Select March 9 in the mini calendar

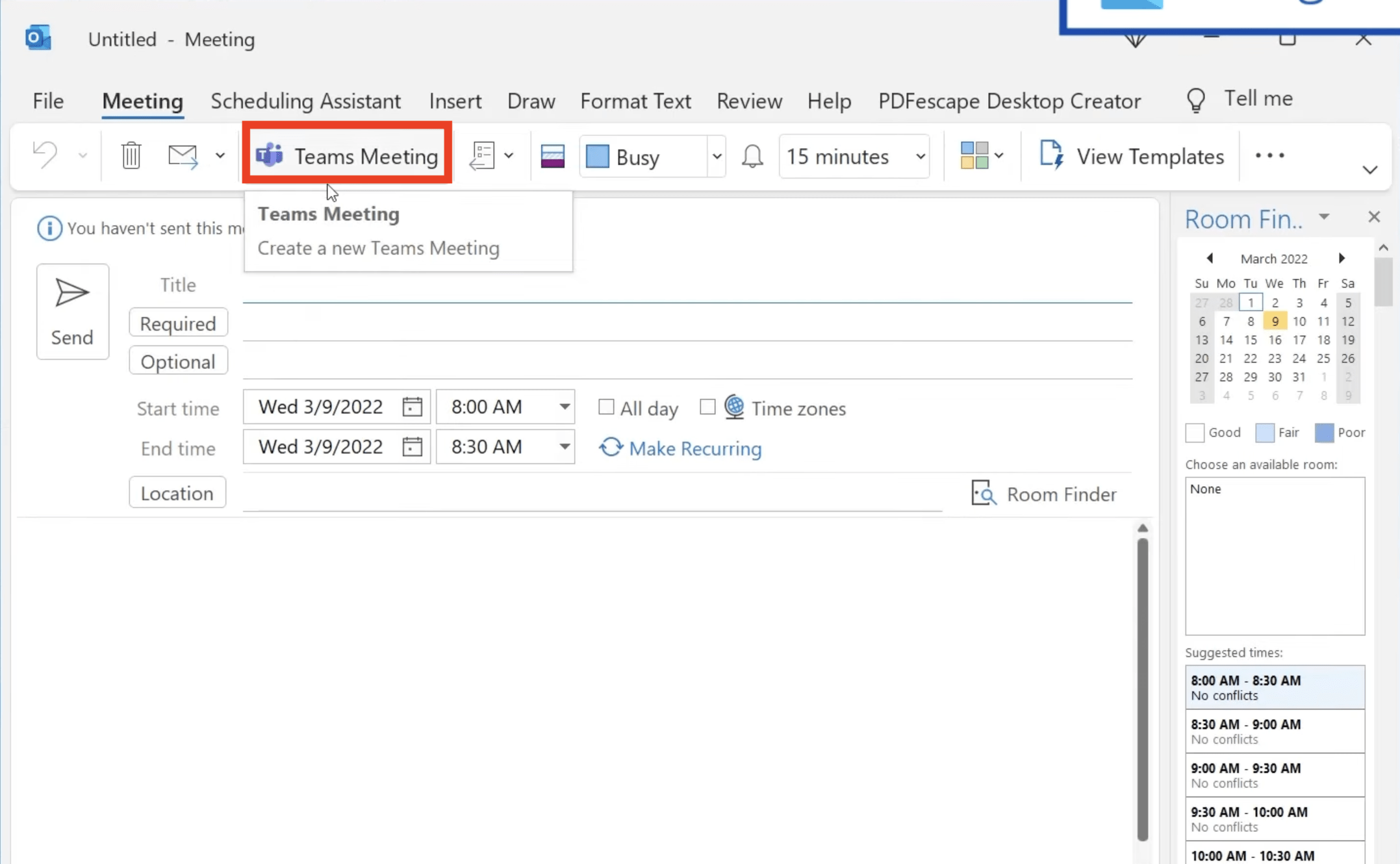(1275, 321)
